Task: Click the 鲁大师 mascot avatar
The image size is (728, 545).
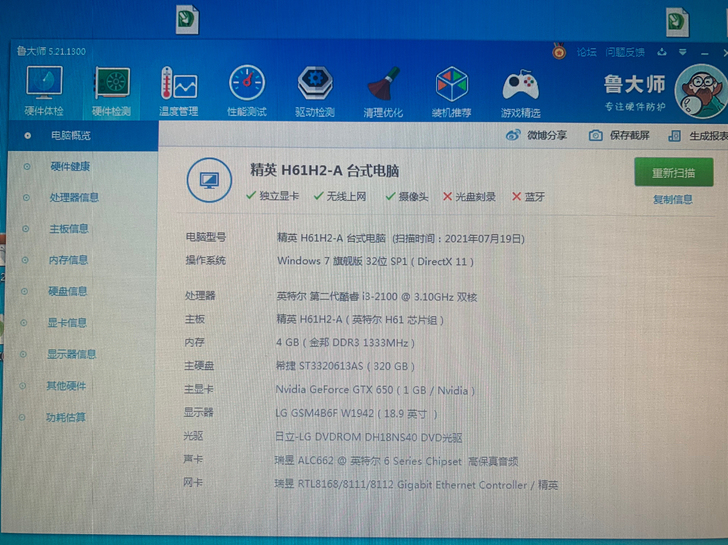Action: [702, 91]
